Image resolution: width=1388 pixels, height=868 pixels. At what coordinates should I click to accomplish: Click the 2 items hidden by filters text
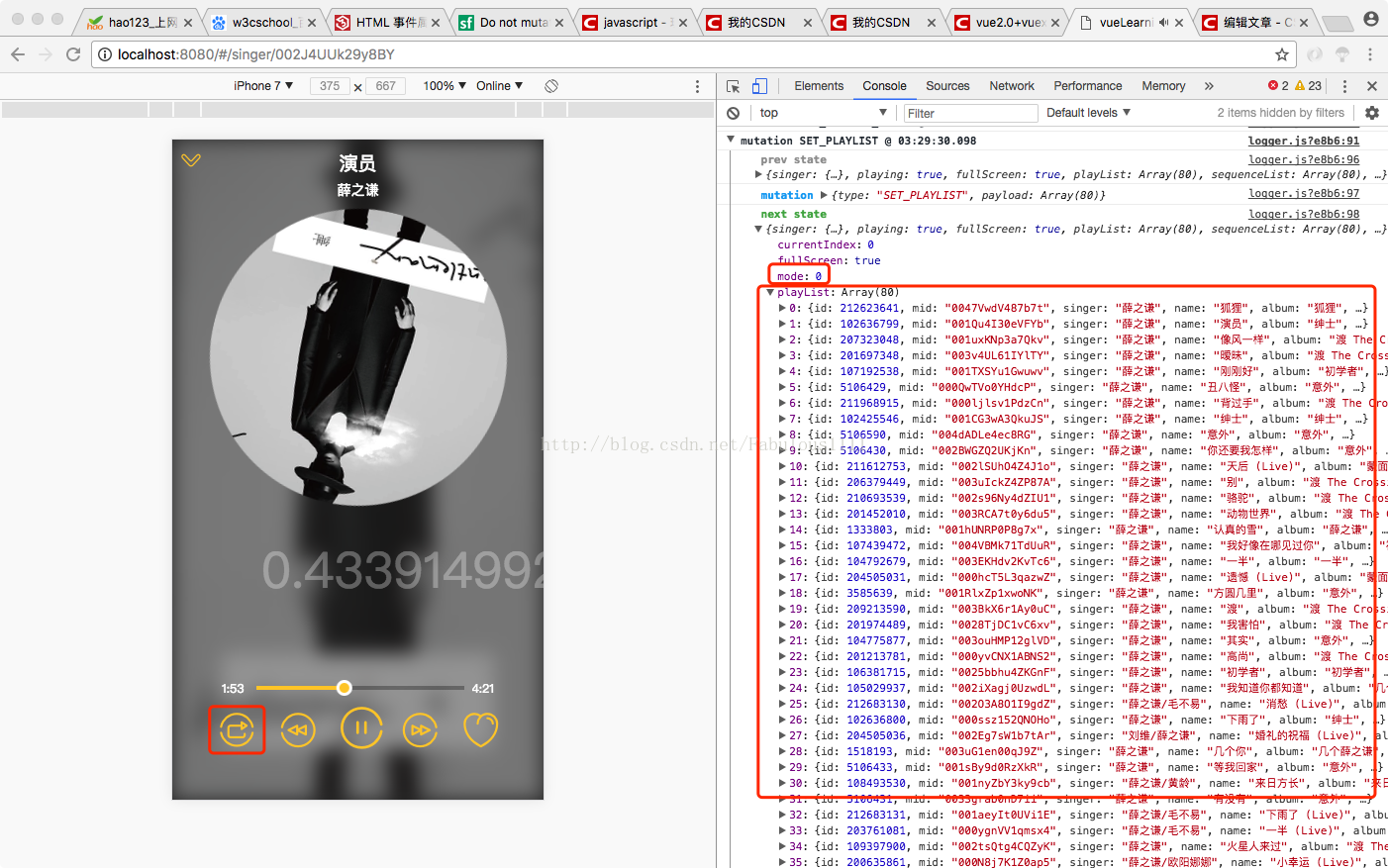click(1280, 113)
